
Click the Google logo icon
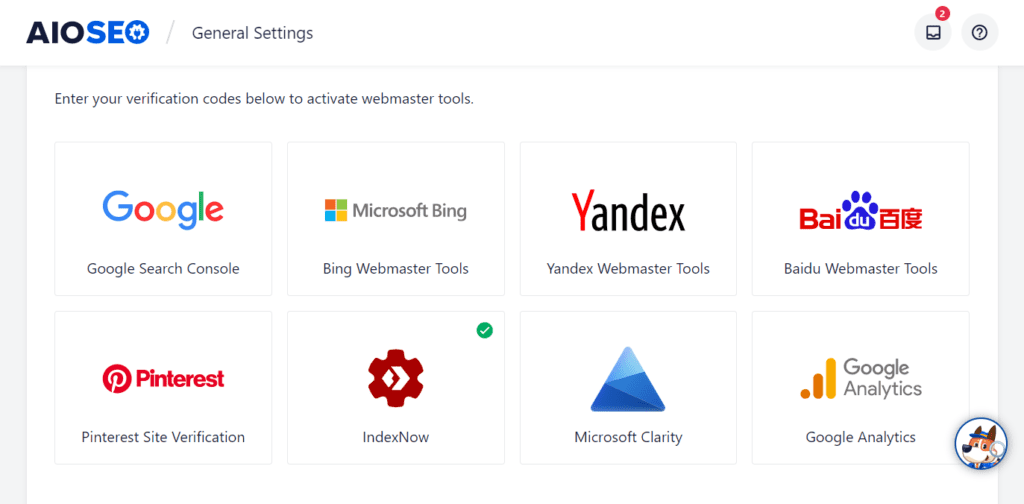pos(163,208)
